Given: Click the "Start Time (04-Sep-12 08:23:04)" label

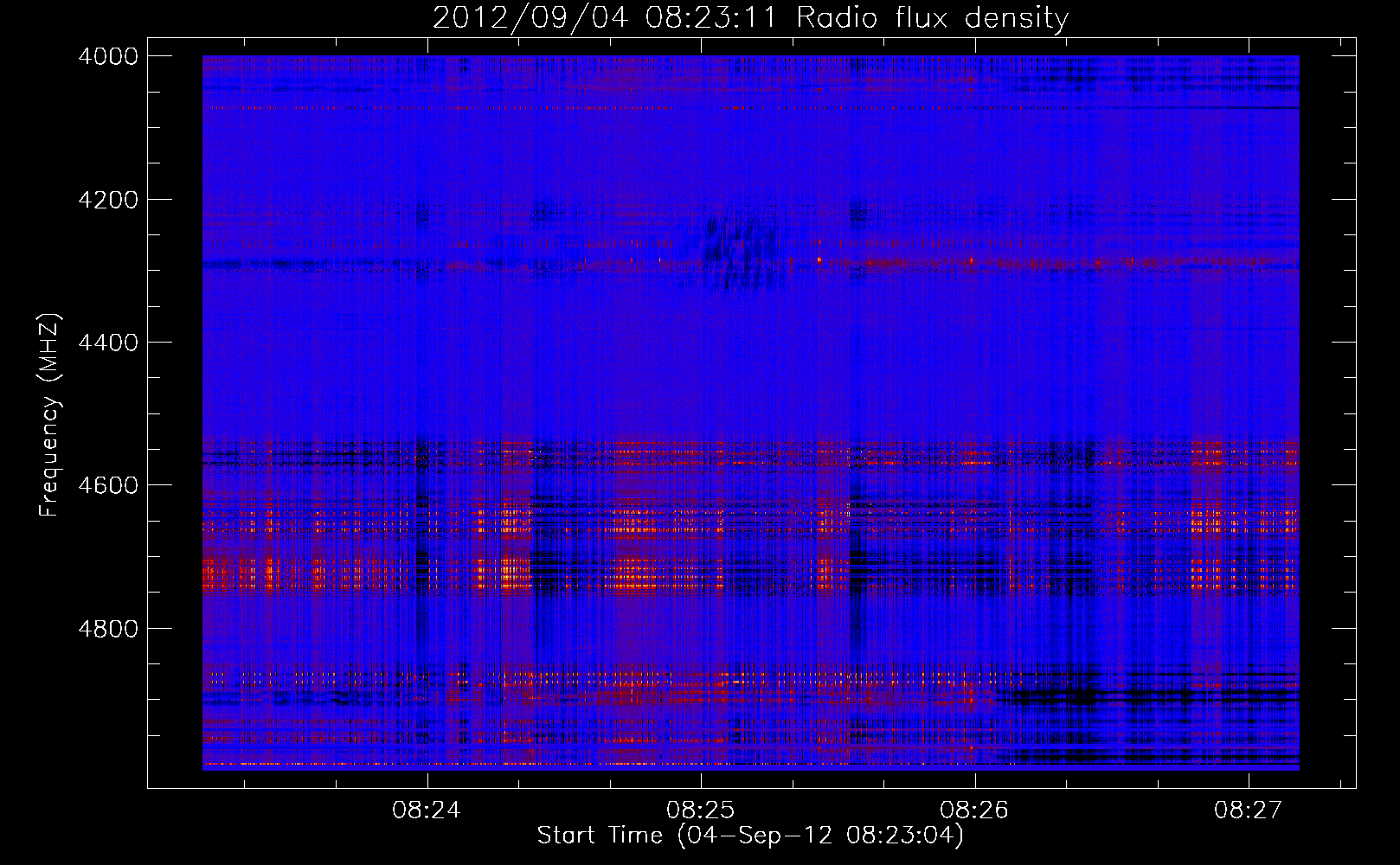Looking at the screenshot, I should point(750,836).
